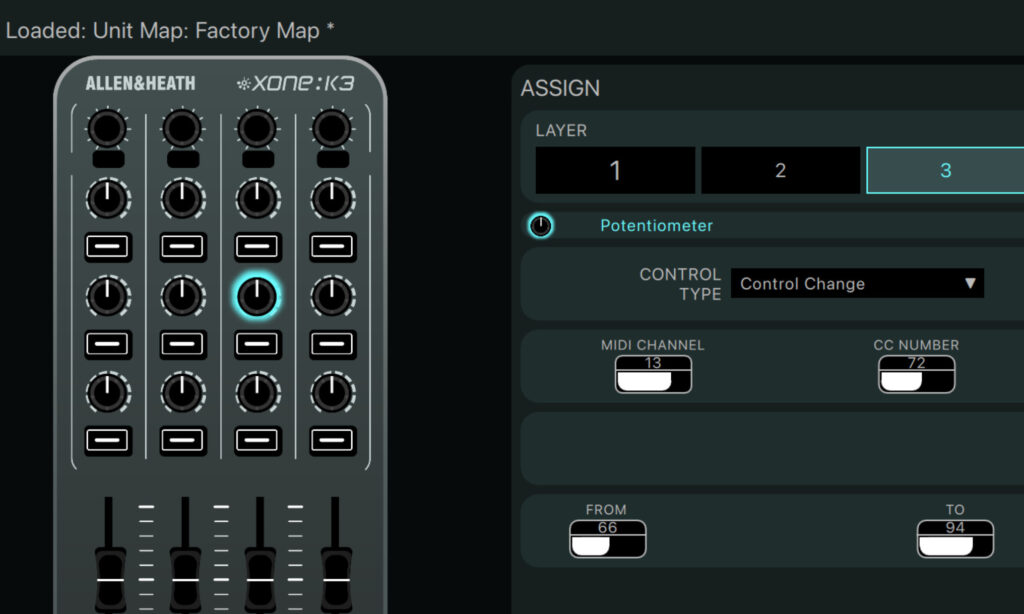This screenshot has width=1024, height=614.
Task: Select Layer 2
Action: 780,170
